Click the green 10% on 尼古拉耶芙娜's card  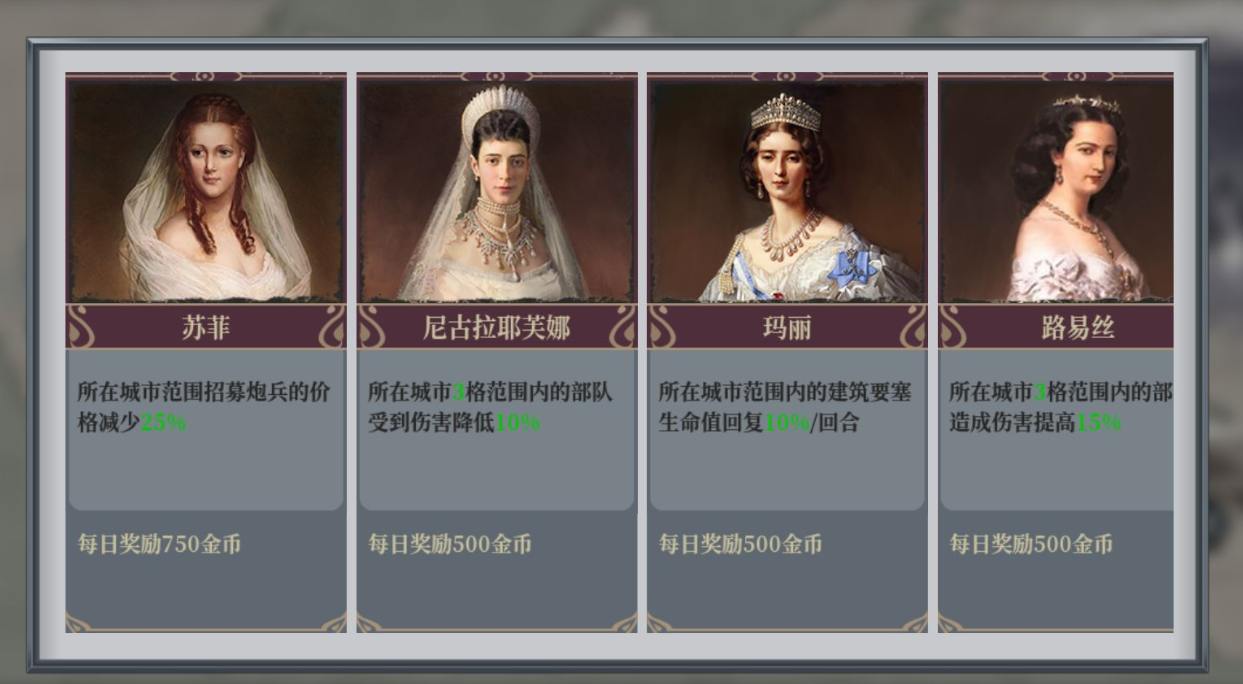coord(517,422)
